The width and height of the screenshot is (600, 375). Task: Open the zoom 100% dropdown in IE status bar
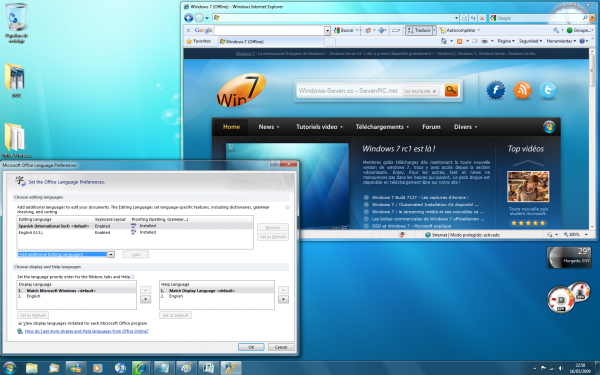[586, 235]
